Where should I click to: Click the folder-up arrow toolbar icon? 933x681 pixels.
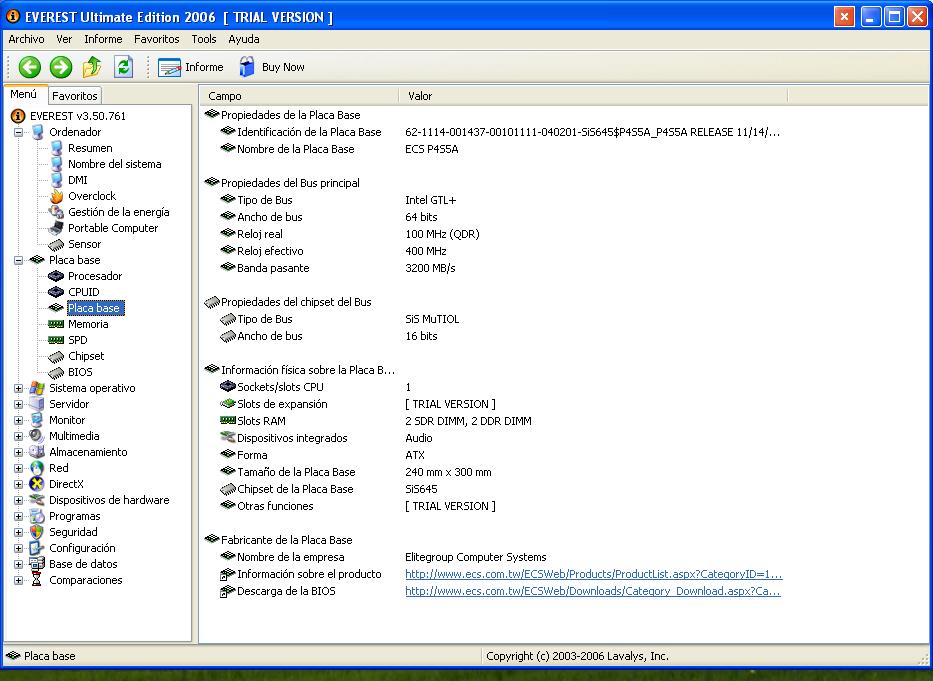pos(92,67)
